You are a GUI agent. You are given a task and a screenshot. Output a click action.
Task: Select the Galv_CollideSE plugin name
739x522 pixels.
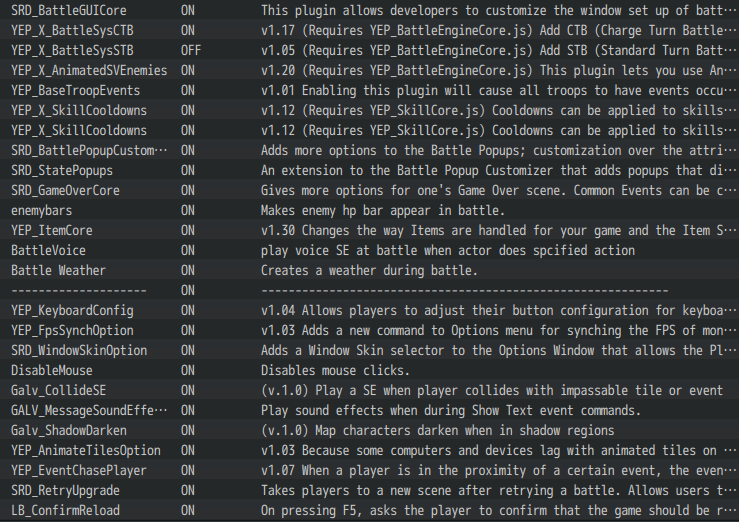[x=58, y=390]
